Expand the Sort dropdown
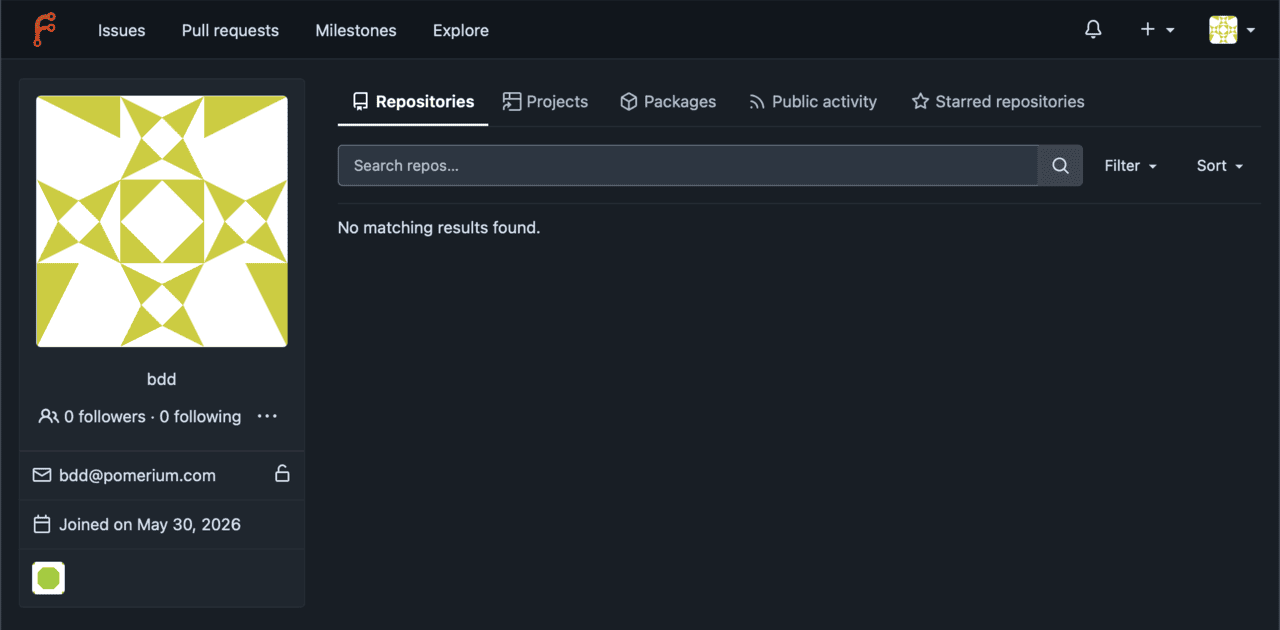Viewport: 1280px width, 630px height. (1220, 166)
